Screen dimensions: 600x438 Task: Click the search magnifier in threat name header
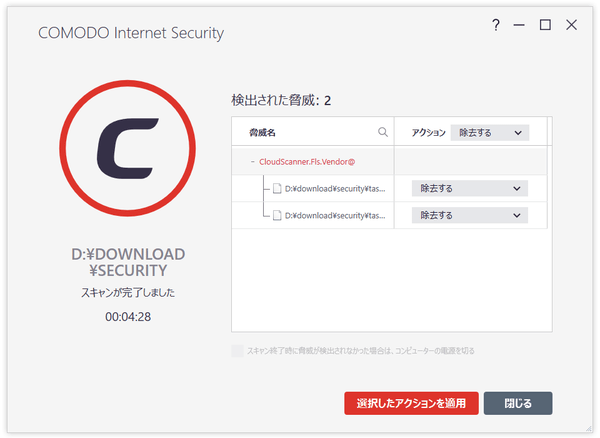click(383, 132)
